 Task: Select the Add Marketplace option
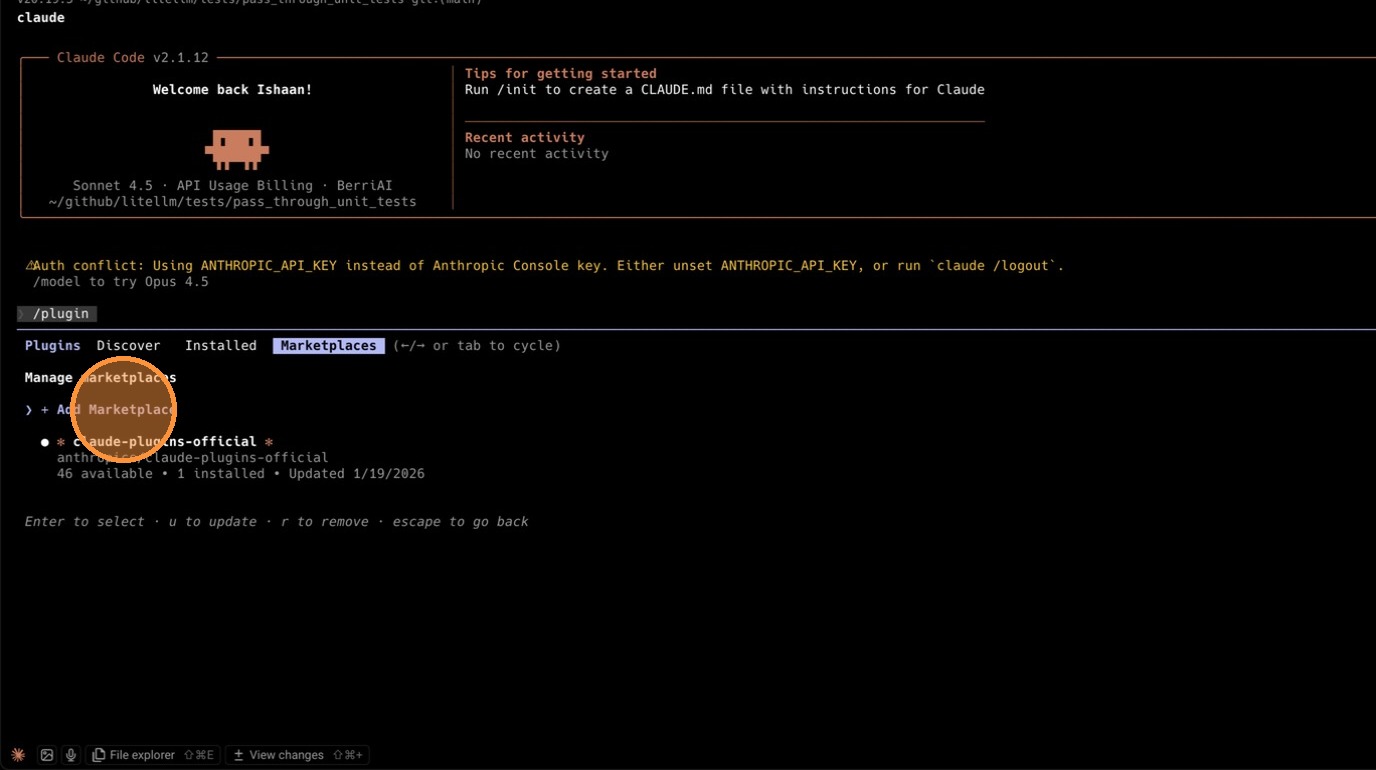[x=109, y=410]
